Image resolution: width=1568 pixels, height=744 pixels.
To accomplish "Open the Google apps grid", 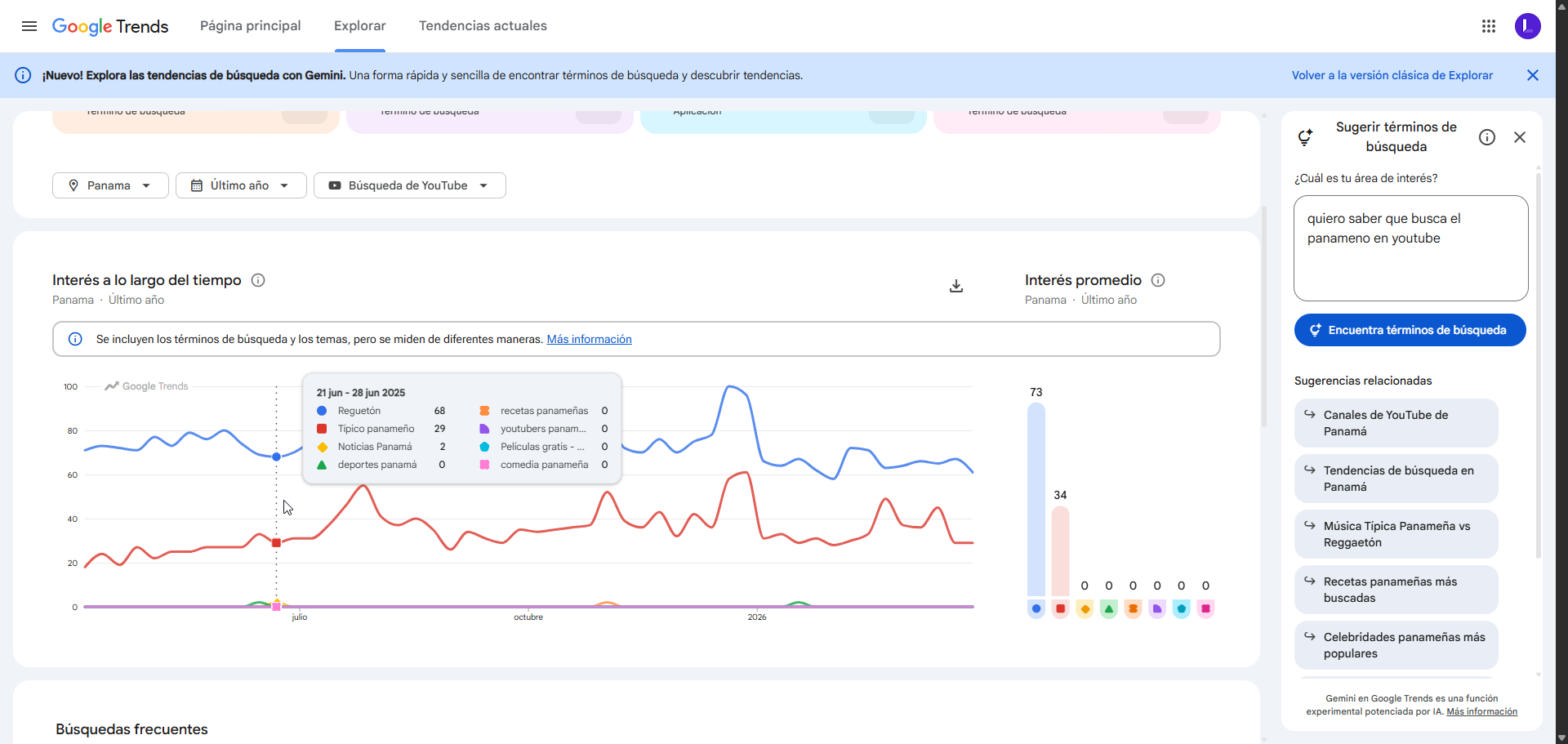I will point(1489,26).
